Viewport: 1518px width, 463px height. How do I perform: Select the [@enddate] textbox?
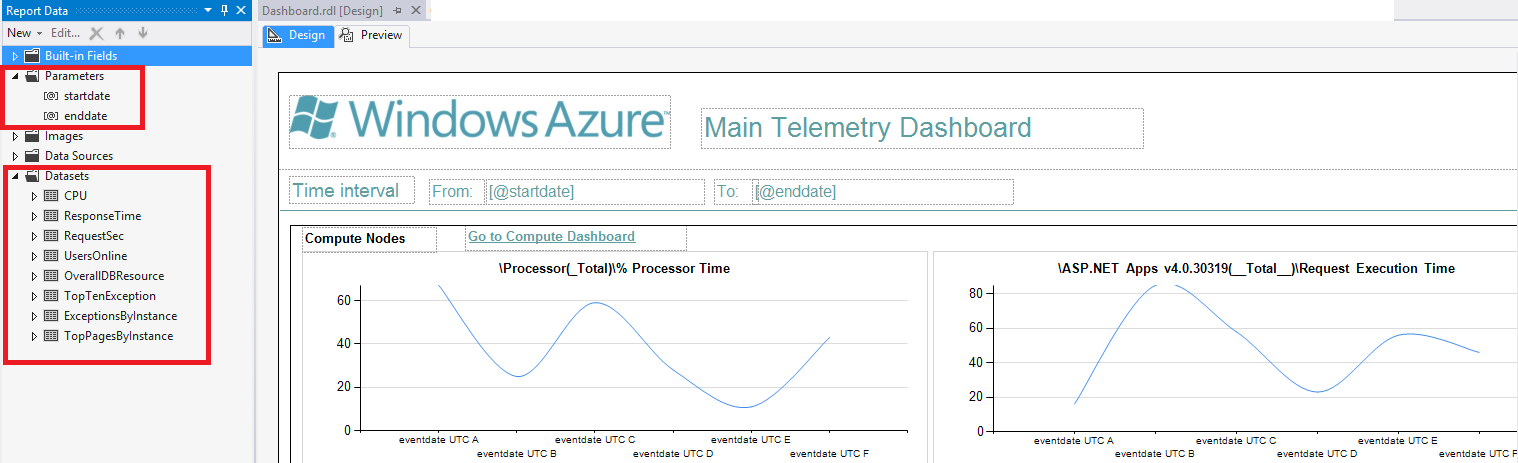click(x=883, y=191)
